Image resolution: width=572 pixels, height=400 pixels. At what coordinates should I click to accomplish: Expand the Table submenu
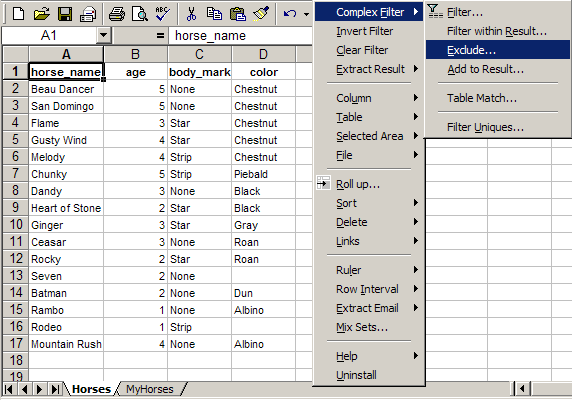[x=369, y=117]
